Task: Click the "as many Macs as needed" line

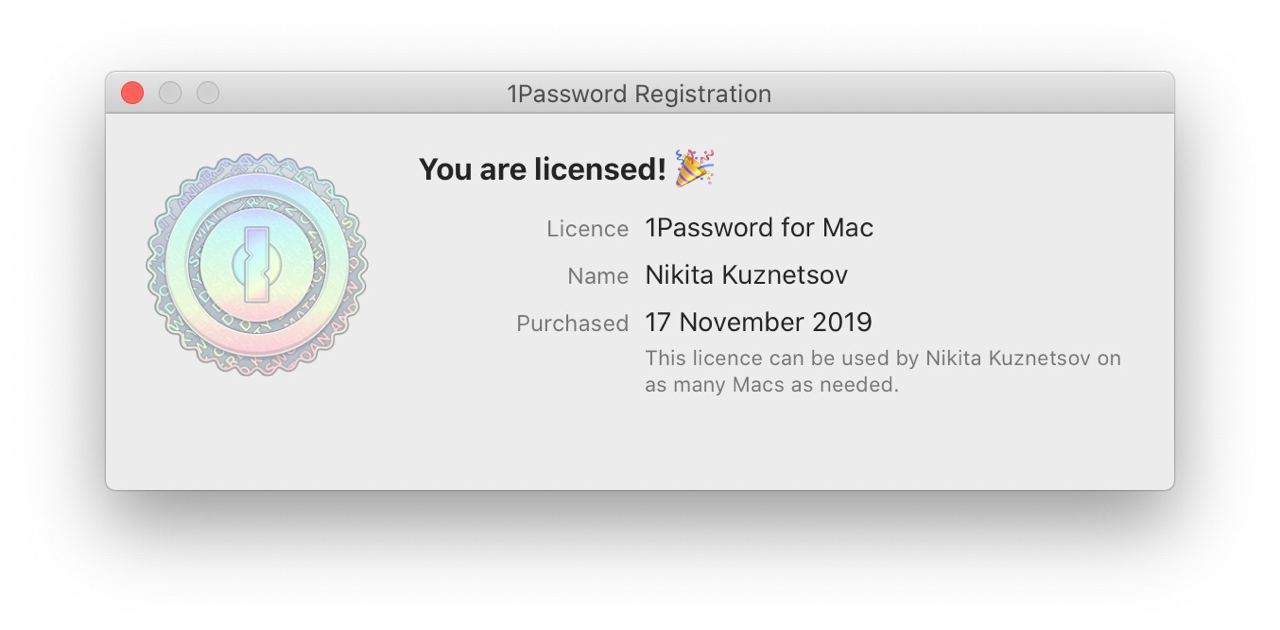Action: click(771, 385)
